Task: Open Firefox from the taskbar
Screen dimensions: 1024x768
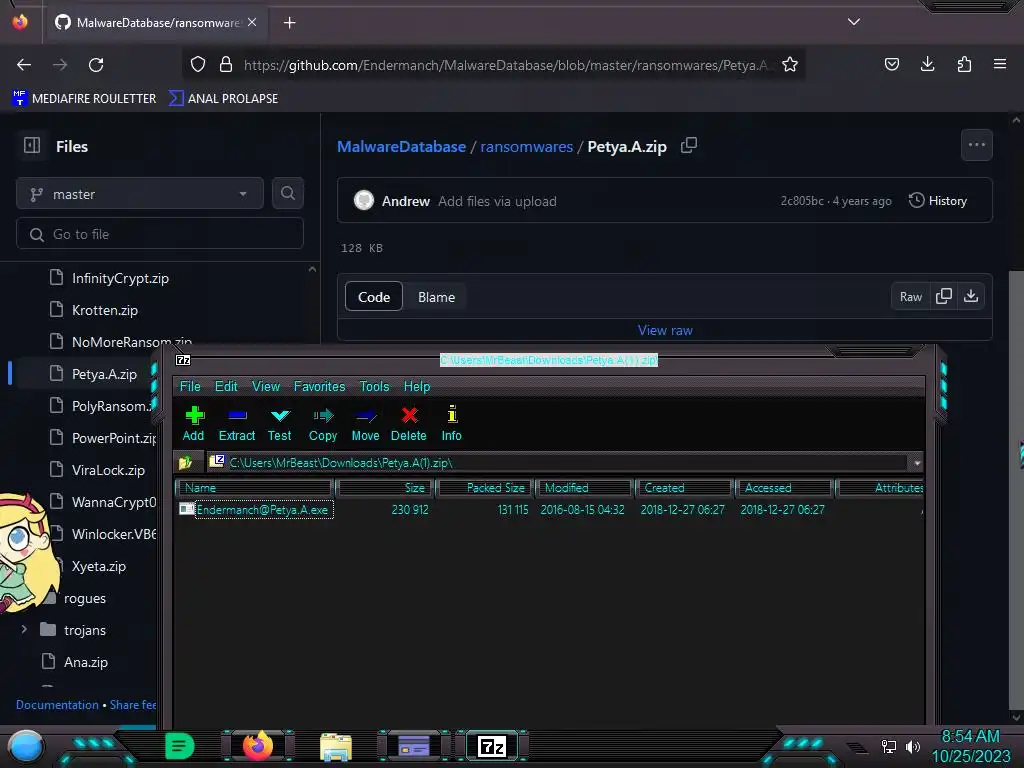Action: pyautogui.click(x=258, y=745)
